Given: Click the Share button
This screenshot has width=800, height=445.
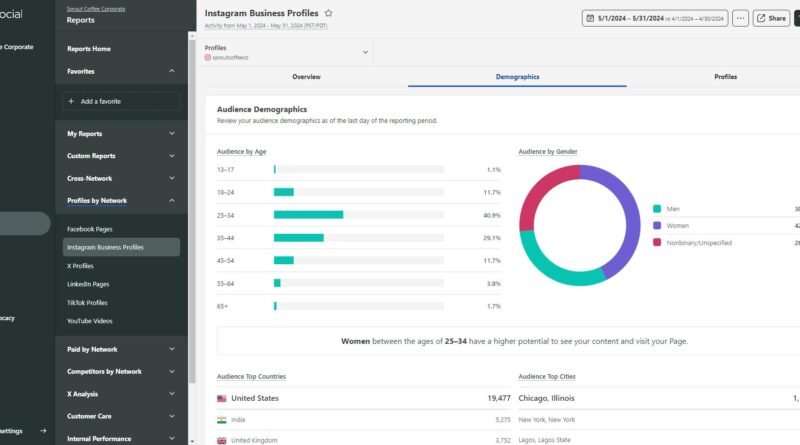Looking at the screenshot, I should click(771, 18).
